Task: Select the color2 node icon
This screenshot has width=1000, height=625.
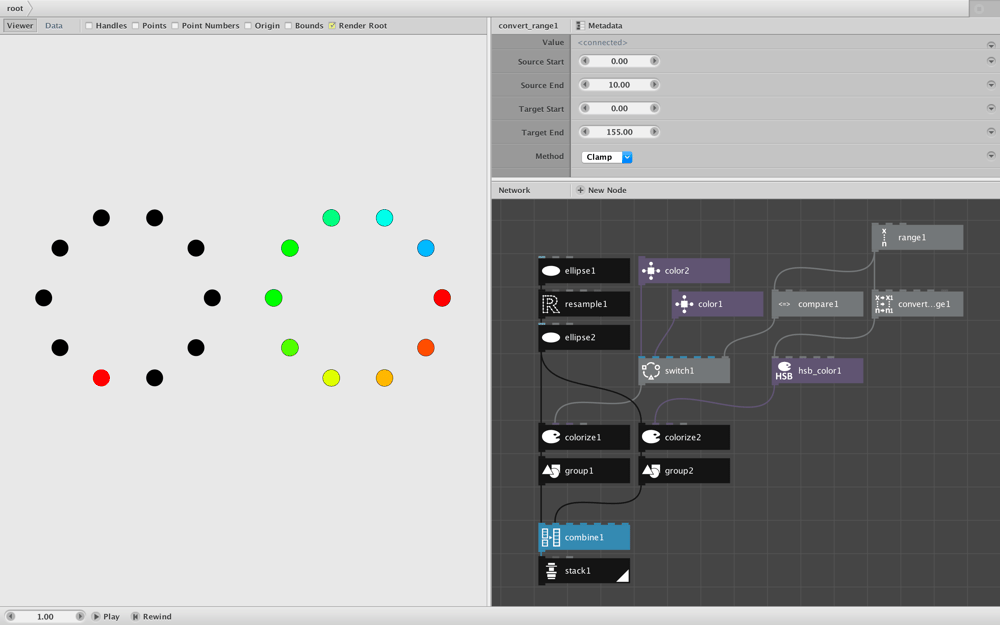Action: coord(651,271)
